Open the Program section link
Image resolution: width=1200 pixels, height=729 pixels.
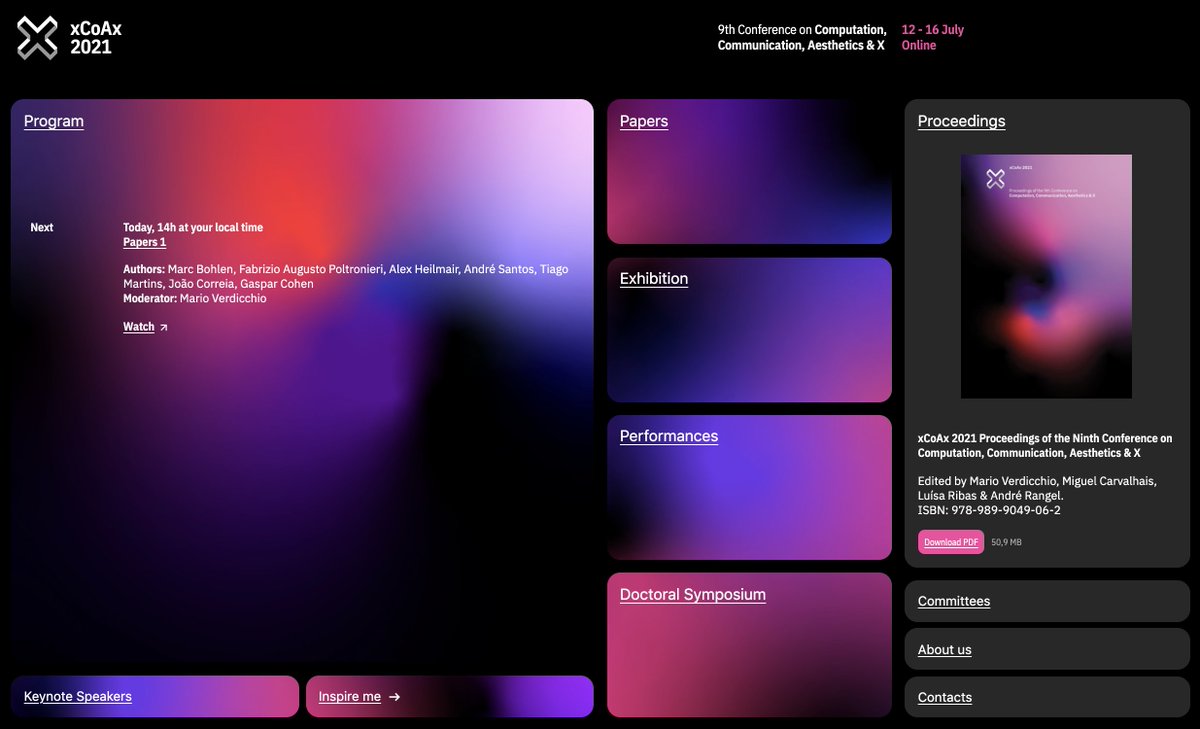coord(54,121)
